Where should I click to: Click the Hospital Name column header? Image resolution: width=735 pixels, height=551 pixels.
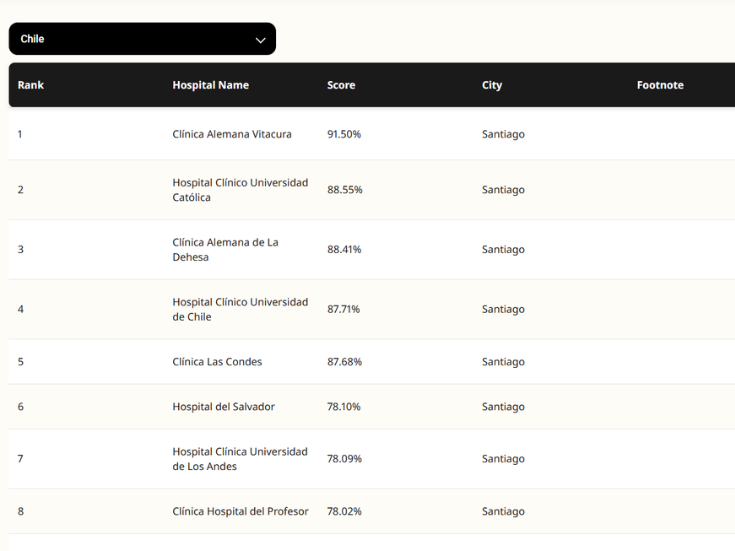pos(210,86)
